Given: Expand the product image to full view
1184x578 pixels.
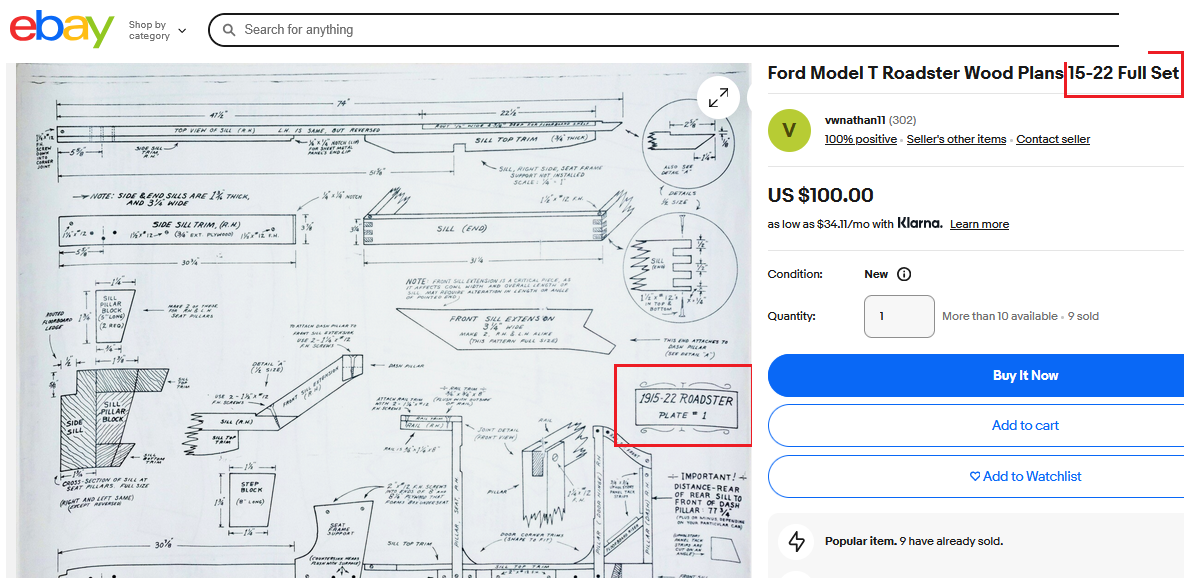Looking at the screenshot, I should coord(718,97).
